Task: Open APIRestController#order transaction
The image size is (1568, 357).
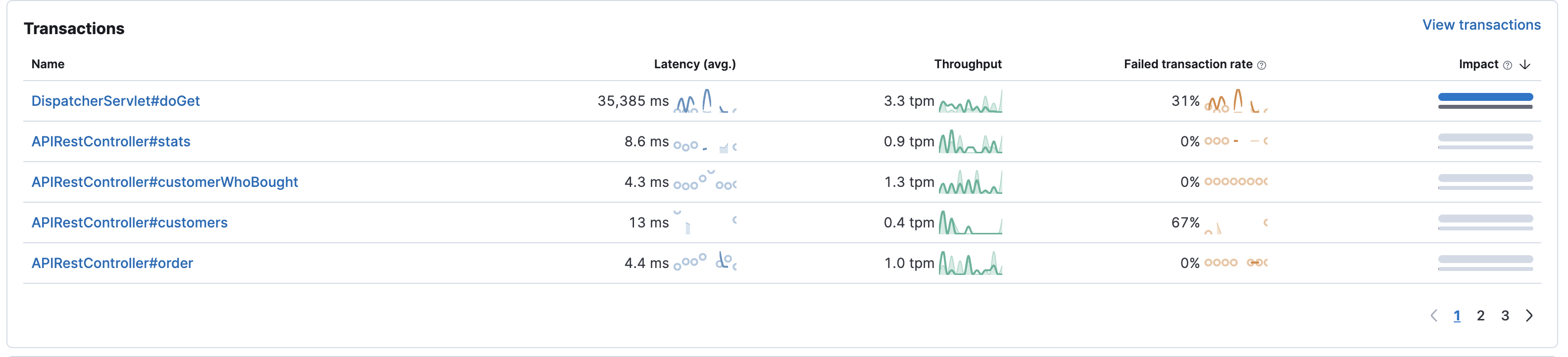Action: click(112, 263)
